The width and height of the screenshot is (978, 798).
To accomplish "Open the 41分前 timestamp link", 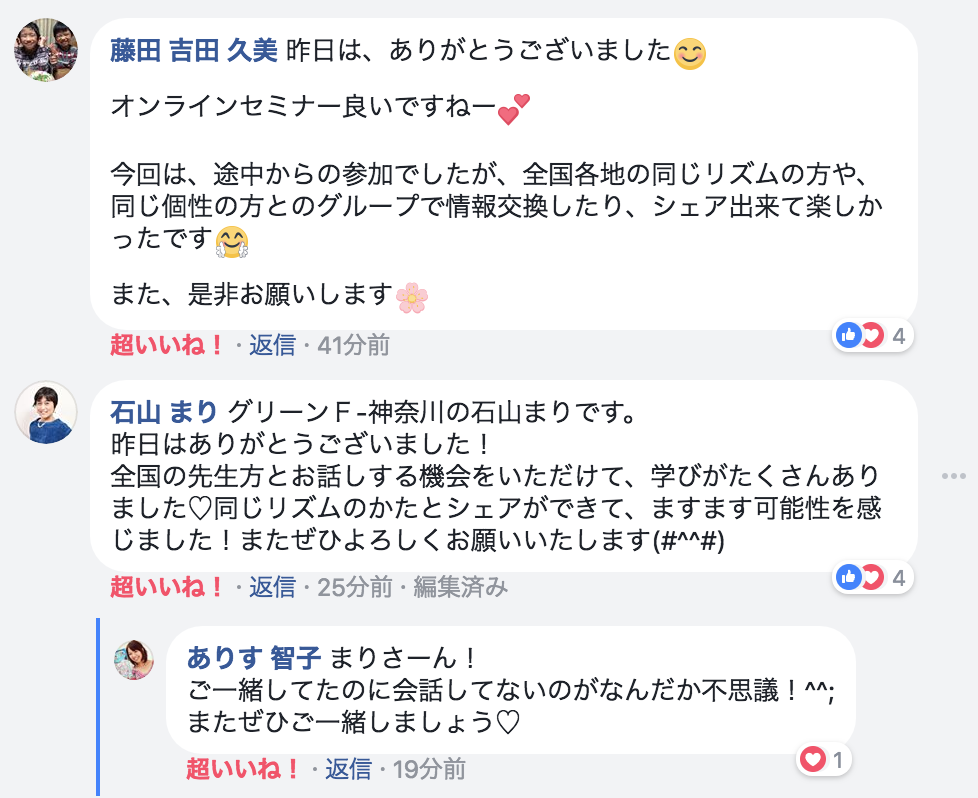I will point(353,346).
